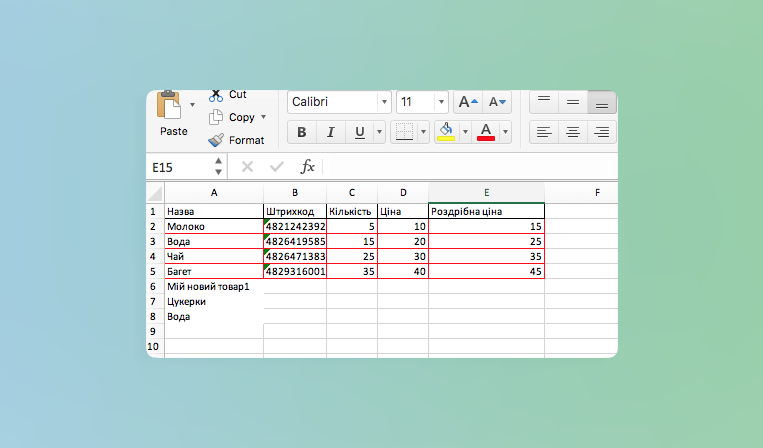This screenshot has height=448, width=763.
Task: Click the borders grid icon
Action: [x=403, y=131]
